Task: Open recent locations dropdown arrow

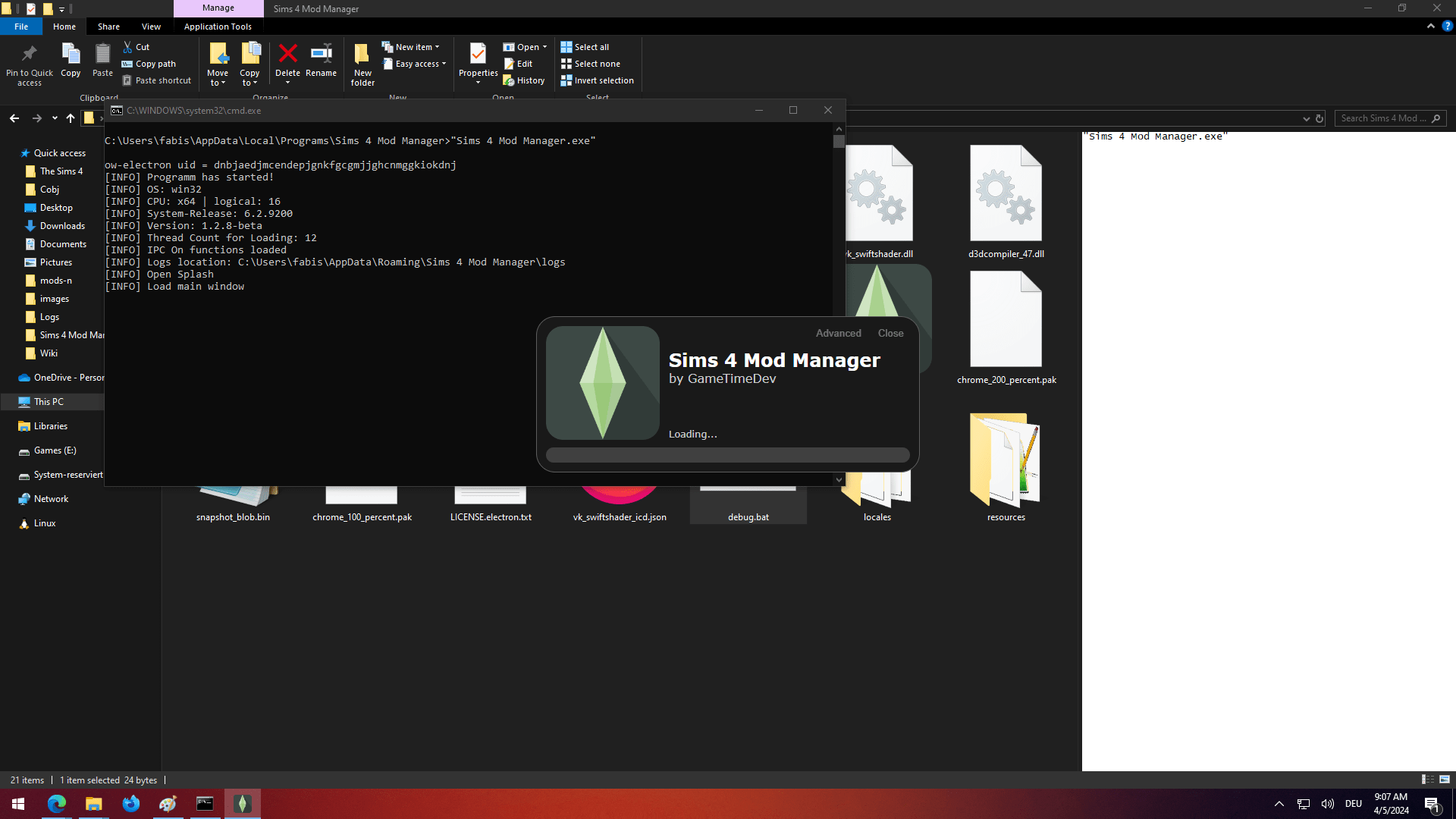Action: point(55,118)
